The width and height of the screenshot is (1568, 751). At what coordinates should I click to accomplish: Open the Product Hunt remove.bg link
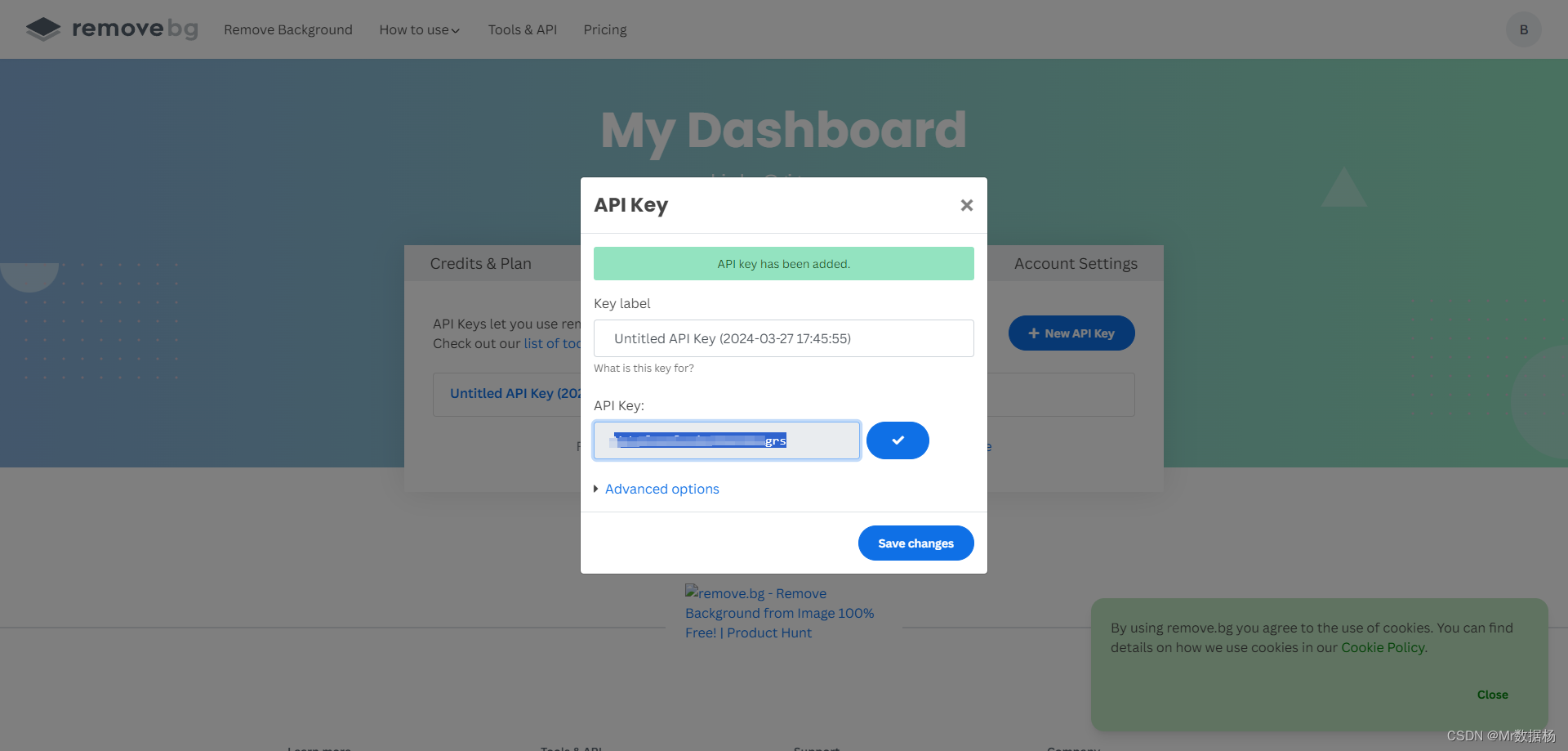pos(780,613)
